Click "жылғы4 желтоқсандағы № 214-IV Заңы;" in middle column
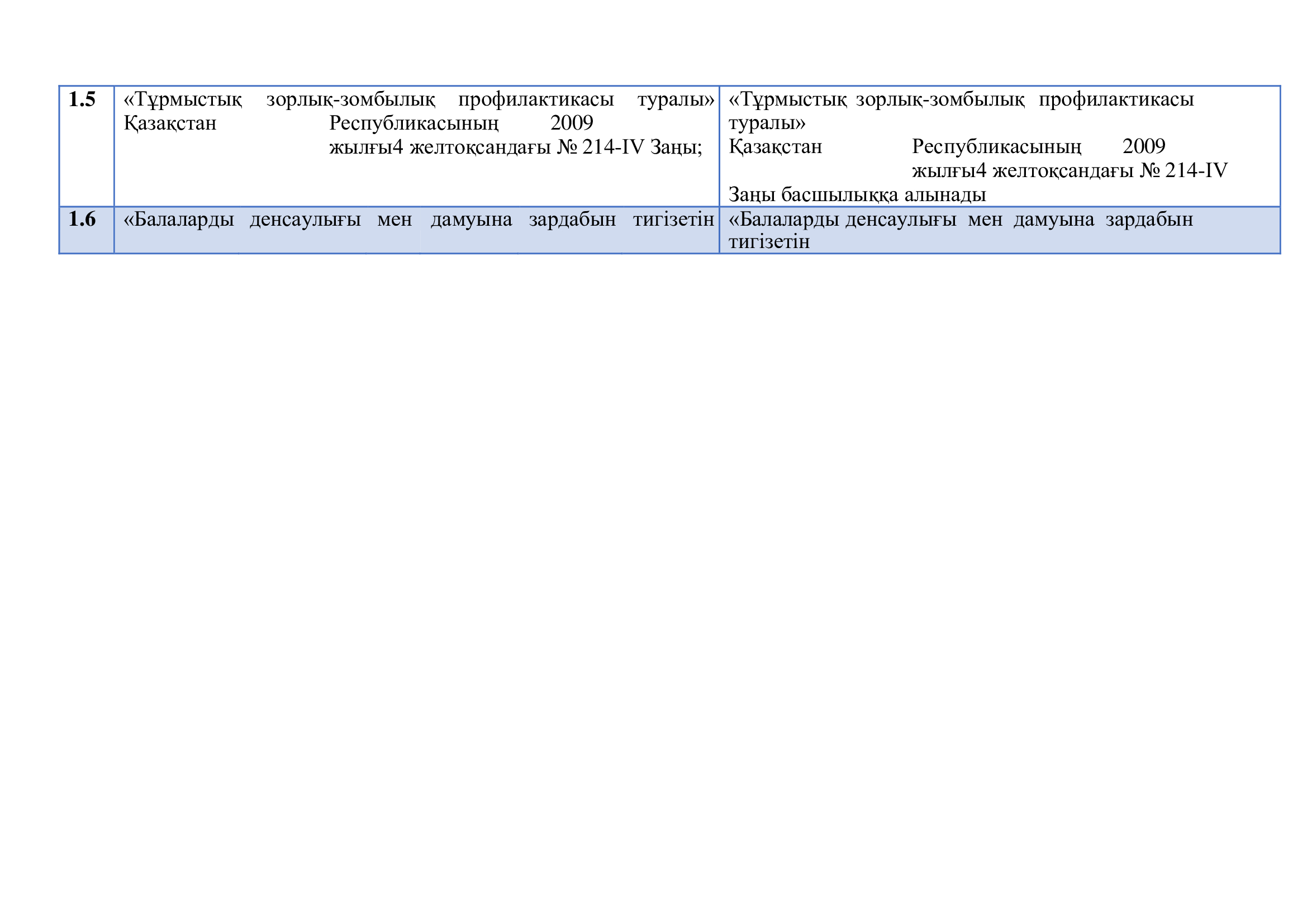The image size is (1307, 924). pos(516,147)
